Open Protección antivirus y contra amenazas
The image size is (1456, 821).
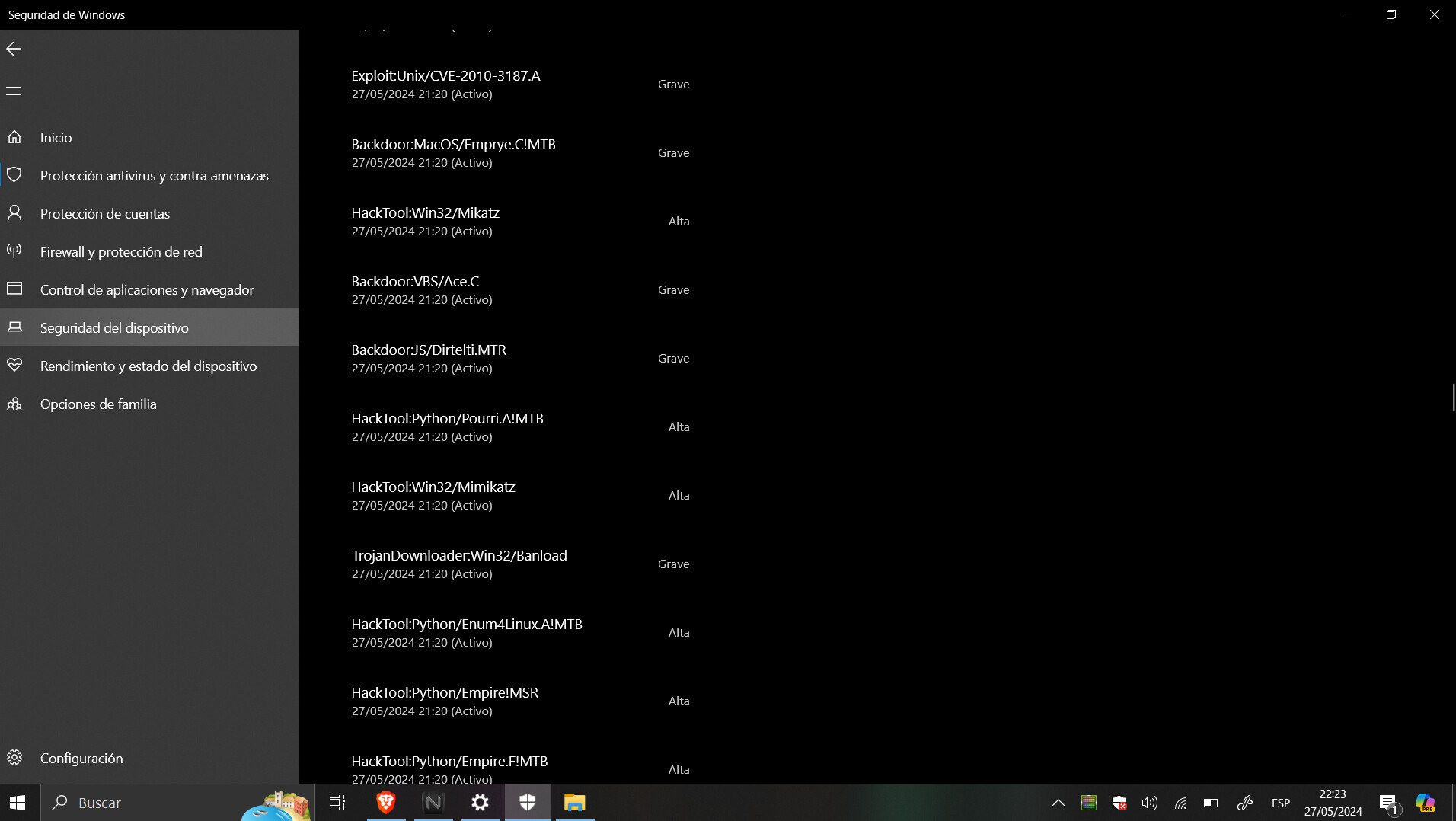(x=149, y=175)
